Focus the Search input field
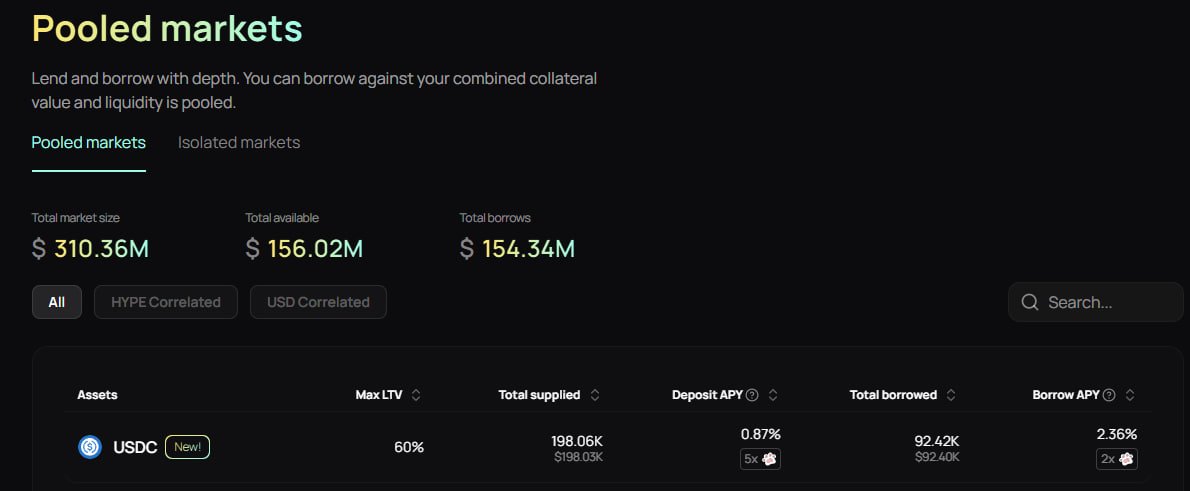 tap(1105, 302)
